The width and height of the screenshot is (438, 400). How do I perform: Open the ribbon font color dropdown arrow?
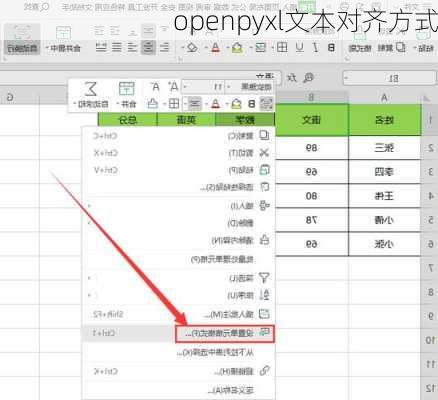click(x=206, y=48)
